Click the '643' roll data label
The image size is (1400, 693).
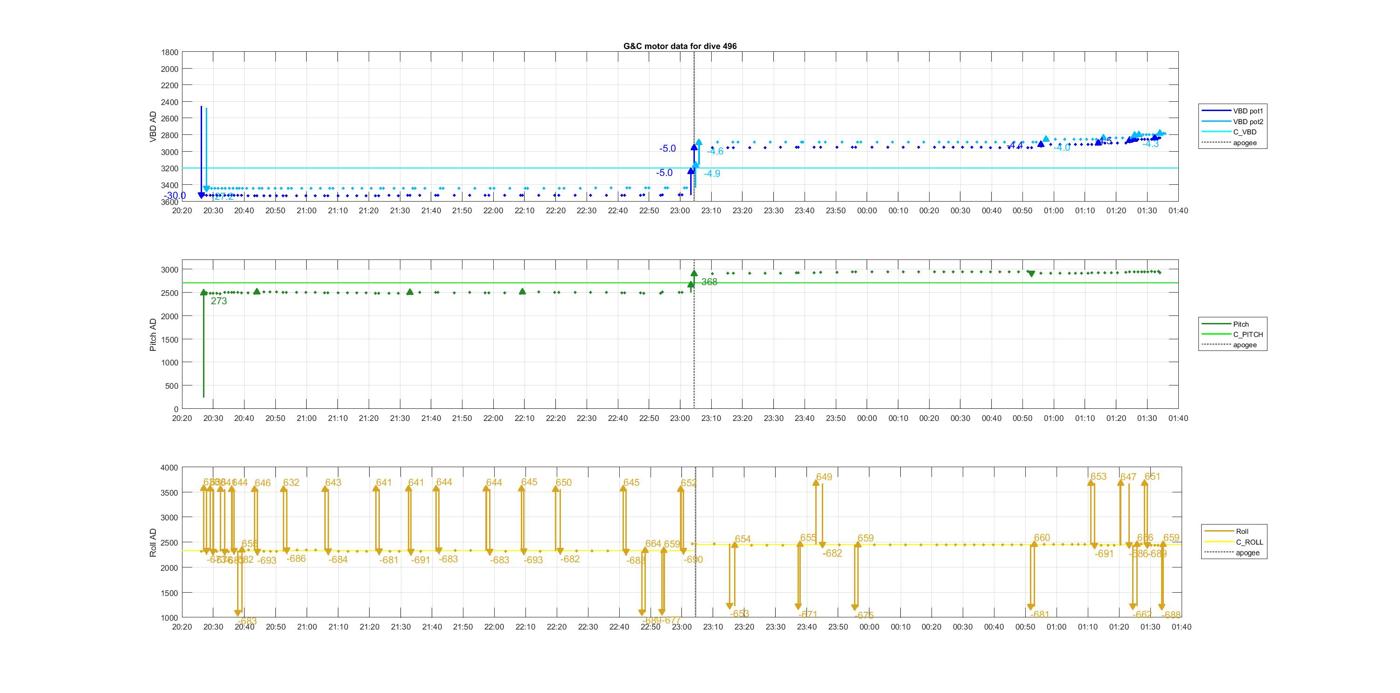click(x=333, y=483)
